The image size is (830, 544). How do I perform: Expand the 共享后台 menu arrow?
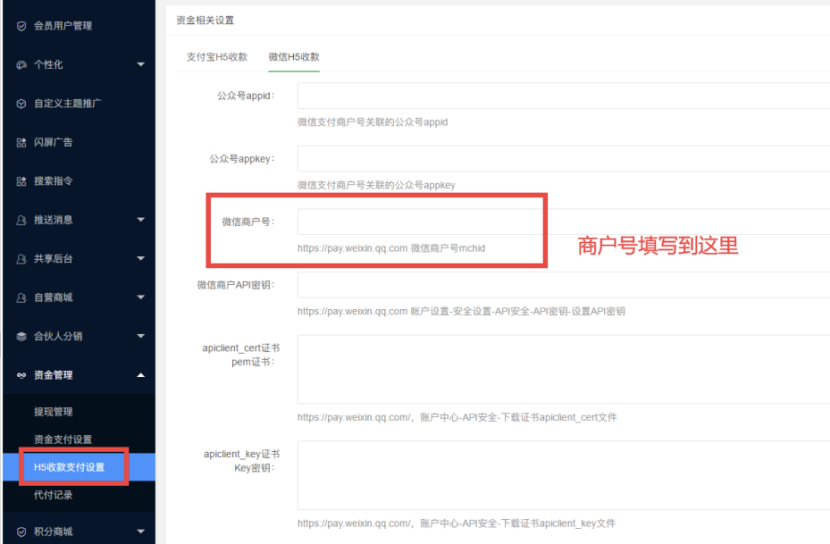coord(141,258)
